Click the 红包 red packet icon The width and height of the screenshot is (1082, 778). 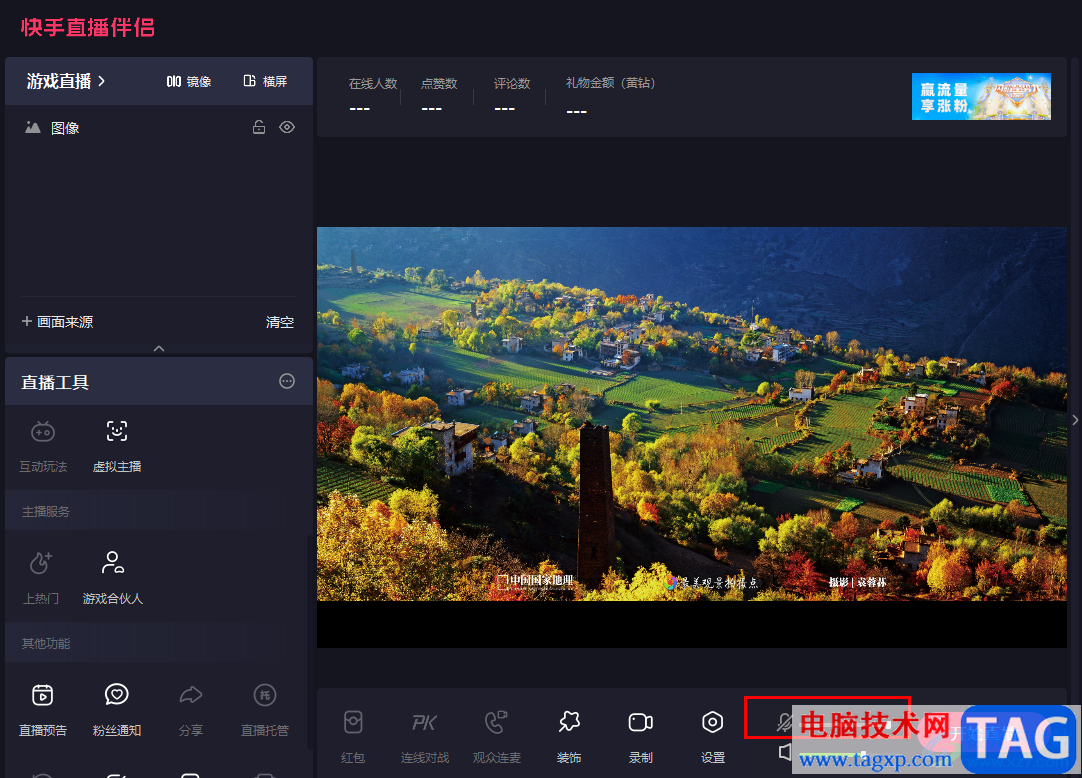[353, 737]
